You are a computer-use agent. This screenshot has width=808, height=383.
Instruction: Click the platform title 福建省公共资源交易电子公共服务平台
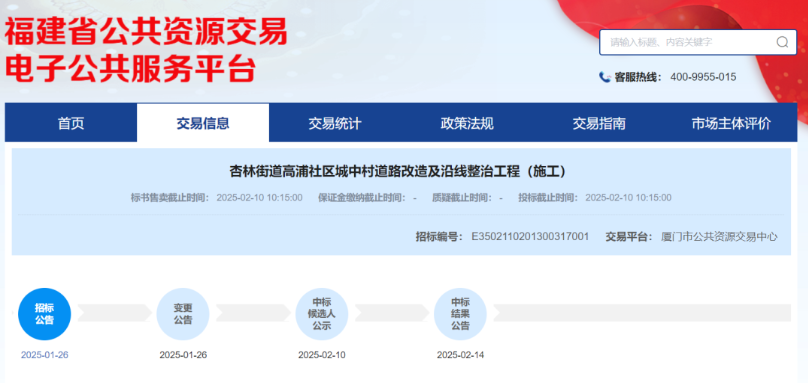coord(146,50)
